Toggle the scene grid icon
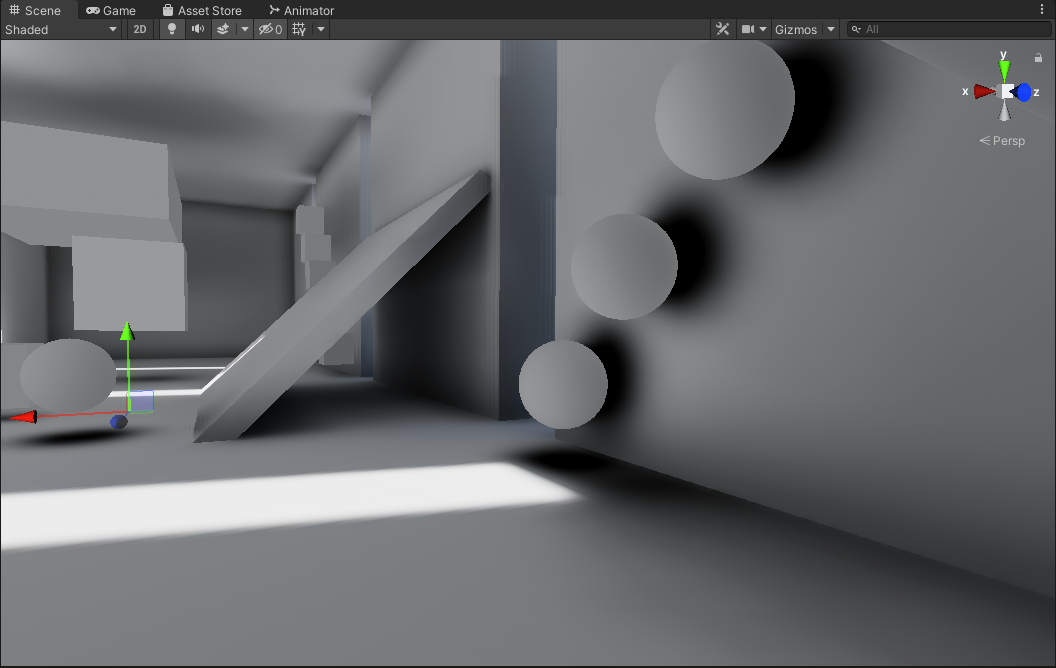 pos(299,29)
